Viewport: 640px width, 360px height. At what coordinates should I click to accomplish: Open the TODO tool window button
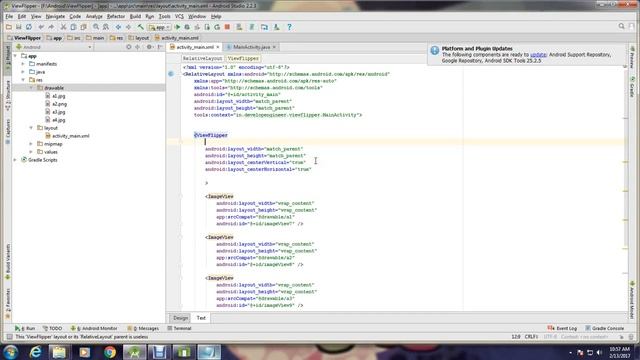53,328
